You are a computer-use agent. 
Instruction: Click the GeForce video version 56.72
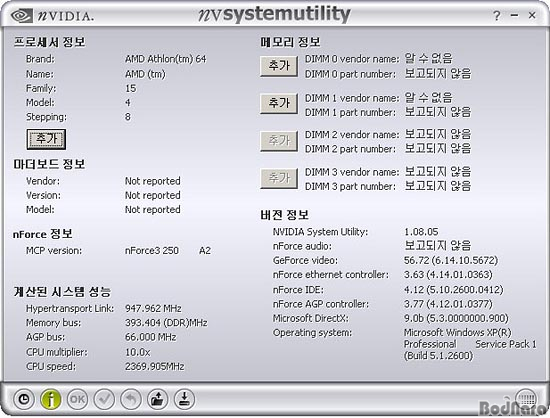[x=451, y=260]
